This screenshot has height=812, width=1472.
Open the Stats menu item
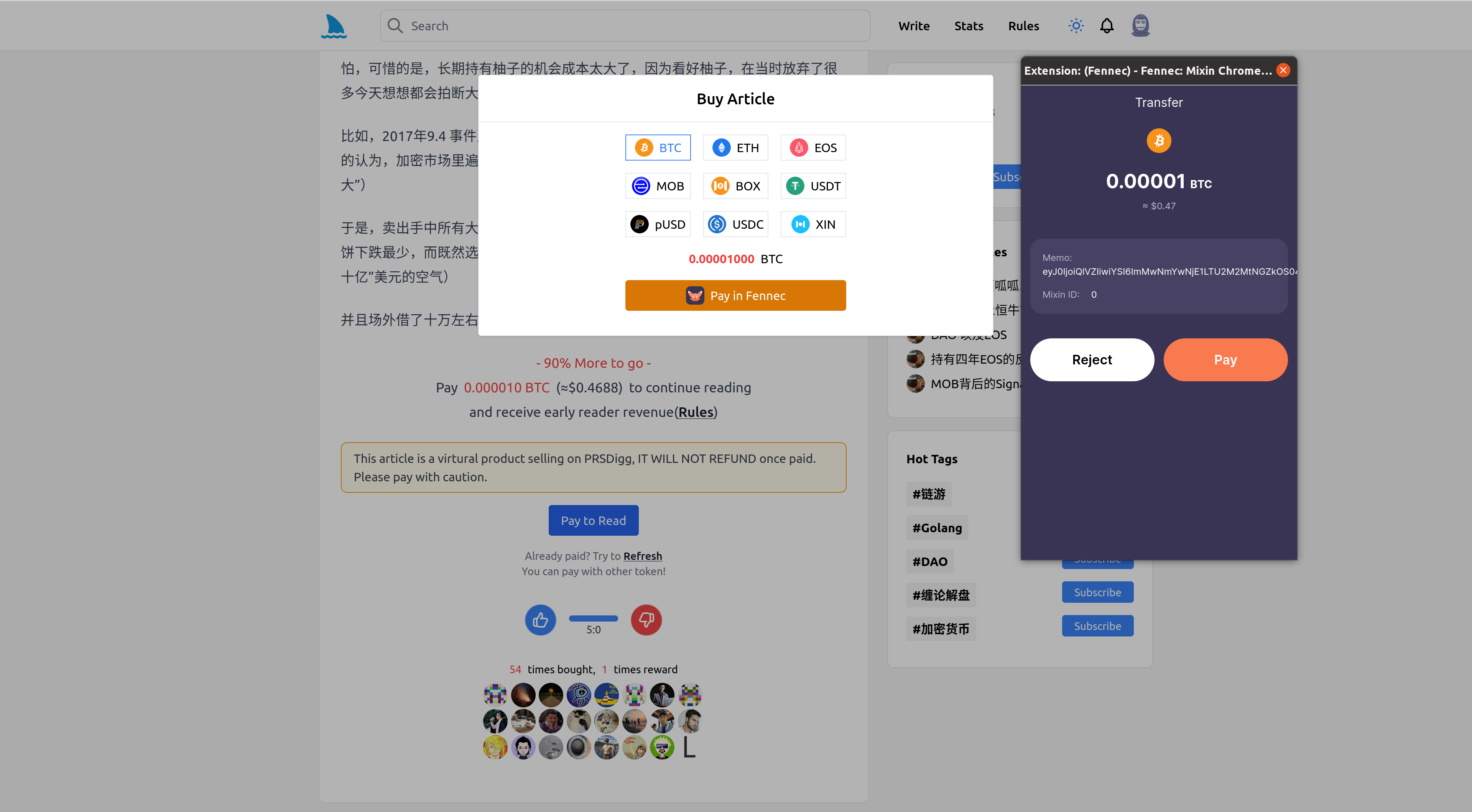point(969,26)
